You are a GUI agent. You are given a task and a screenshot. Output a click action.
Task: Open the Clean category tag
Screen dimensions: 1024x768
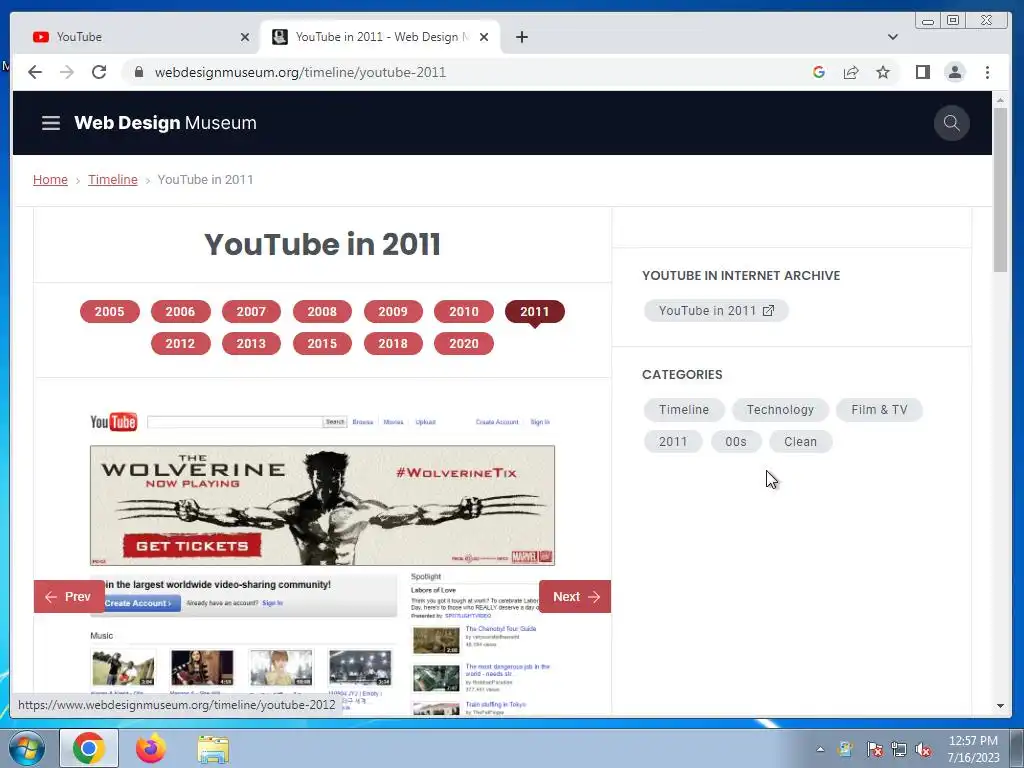click(x=800, y=441)
